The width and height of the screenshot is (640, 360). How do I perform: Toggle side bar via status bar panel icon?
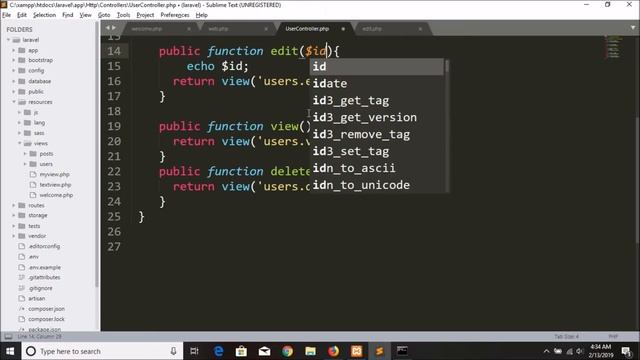[x=8, y=337]
